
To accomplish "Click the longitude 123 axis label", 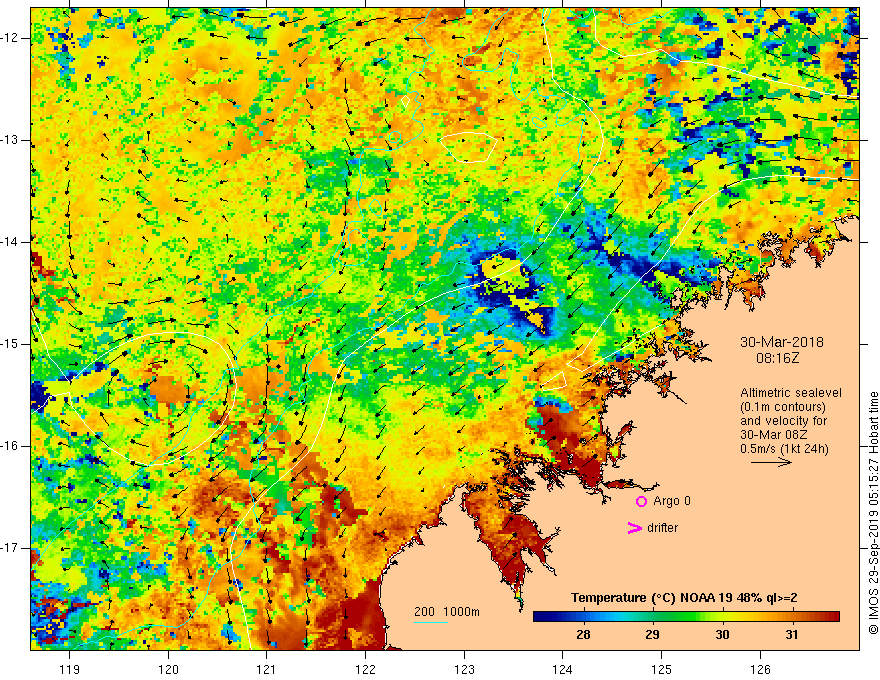I will (x=464, y=669).
